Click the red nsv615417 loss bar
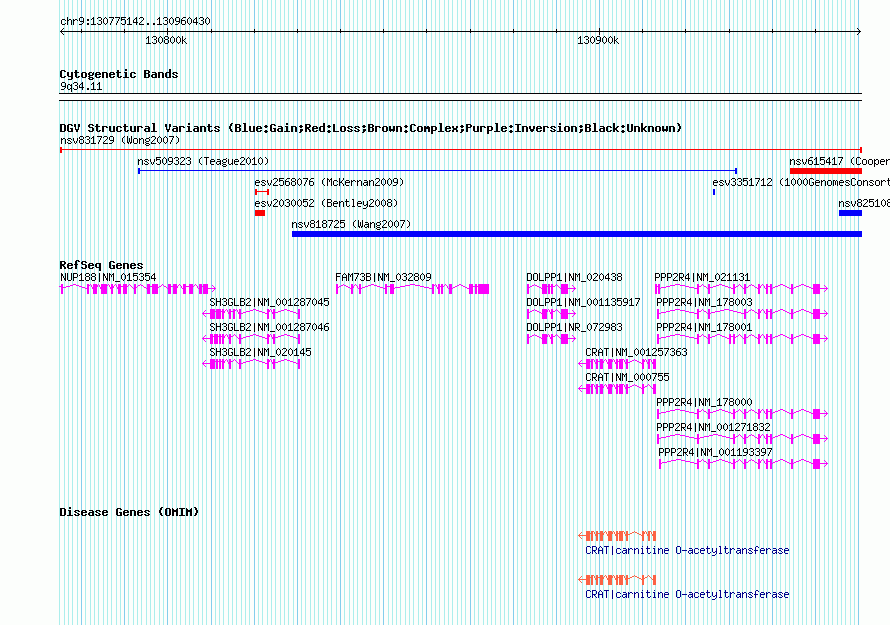The image size is (890, 625). (826, 171)
